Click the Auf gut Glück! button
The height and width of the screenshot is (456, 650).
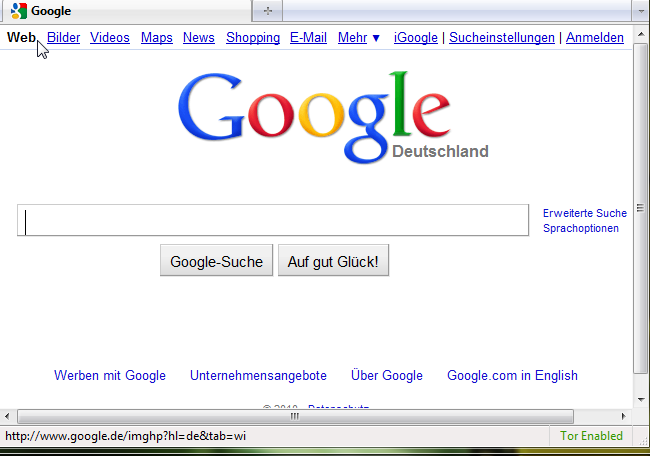pos(333,260)
